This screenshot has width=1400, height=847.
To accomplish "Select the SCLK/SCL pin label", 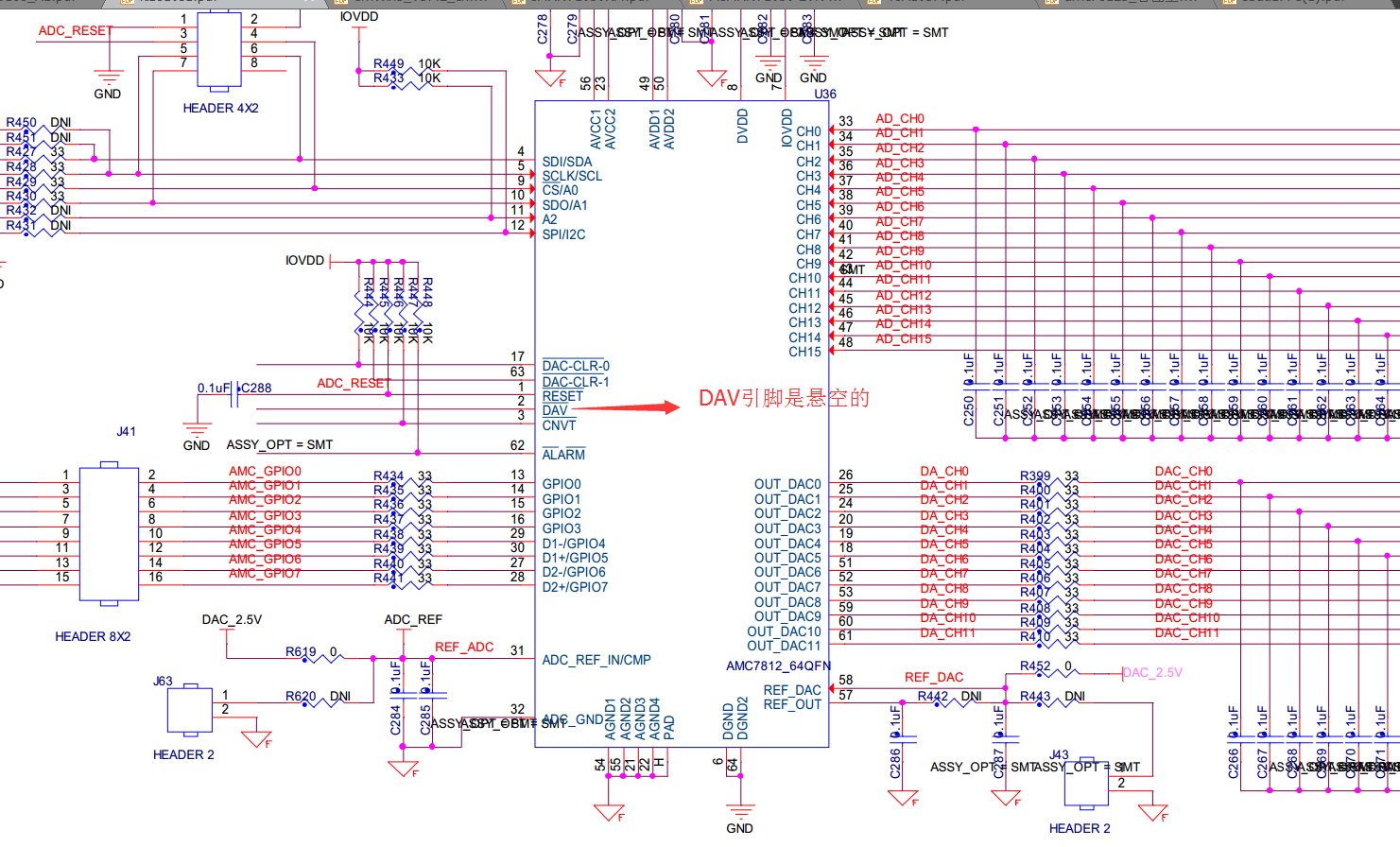I will coord(572,177).
